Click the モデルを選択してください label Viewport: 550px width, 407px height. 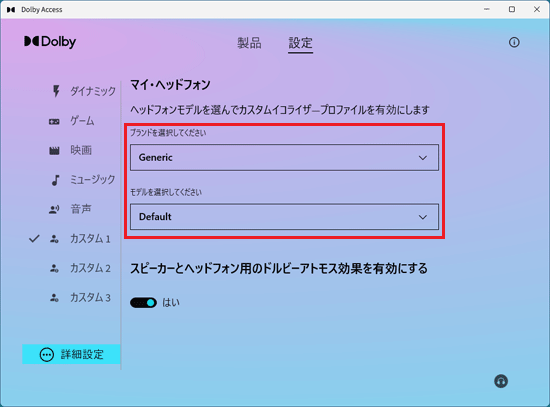tap(166, 192)
